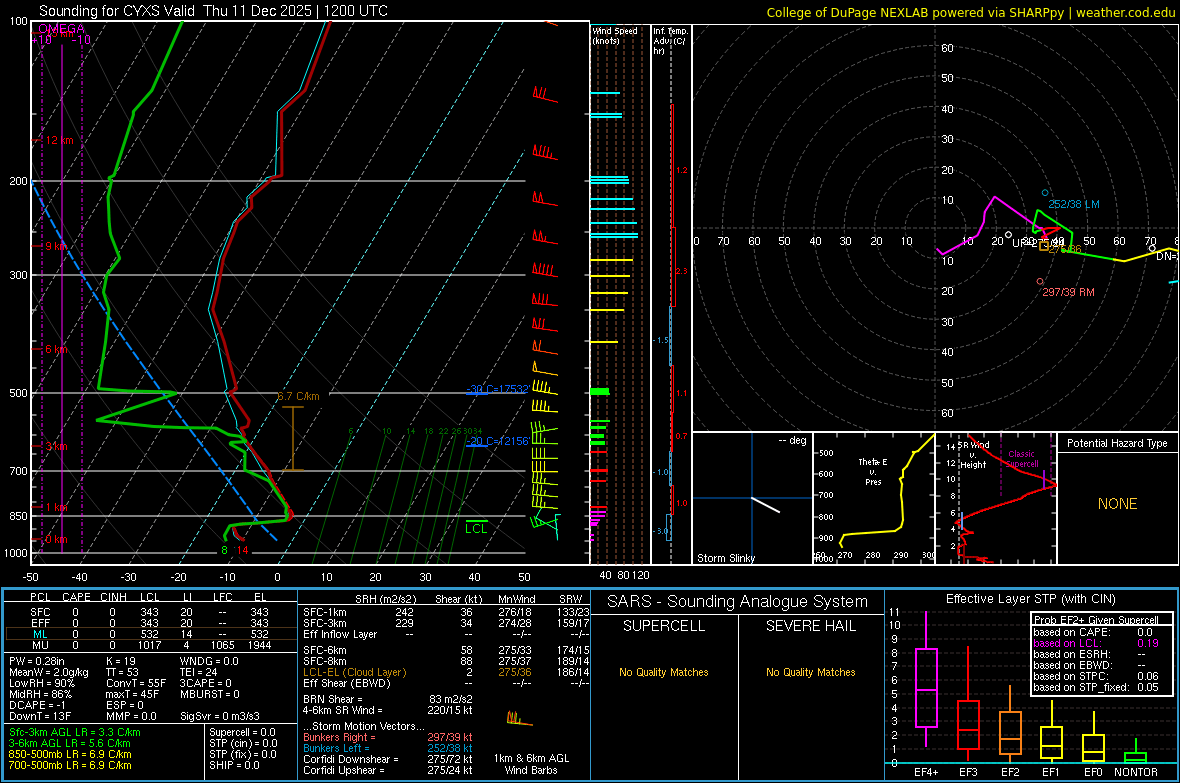The image size is (1180, 783).
Task: Click the 252/38 LM hodograph label
Action: click(1074, 204)
